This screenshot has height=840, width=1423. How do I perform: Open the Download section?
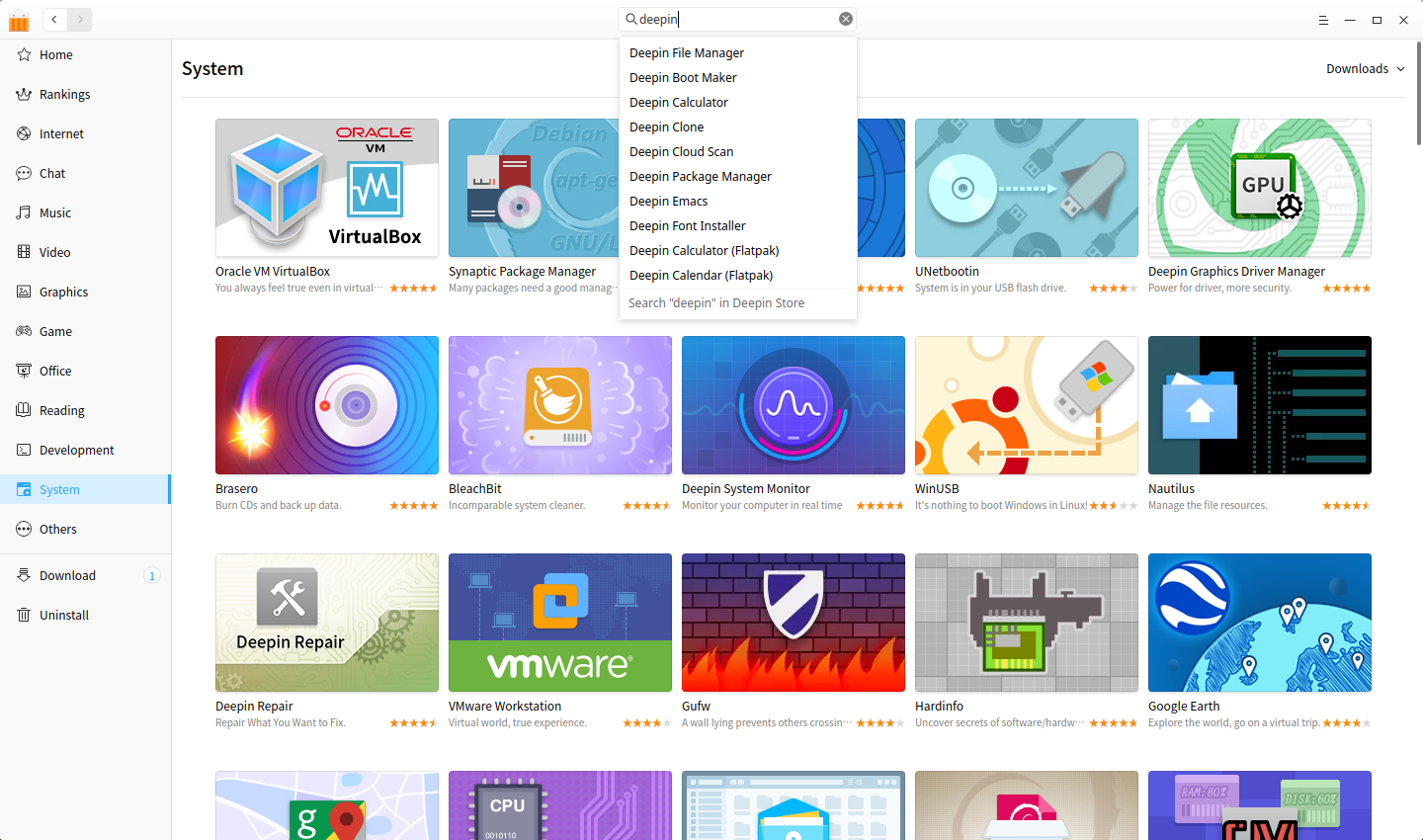67,576
